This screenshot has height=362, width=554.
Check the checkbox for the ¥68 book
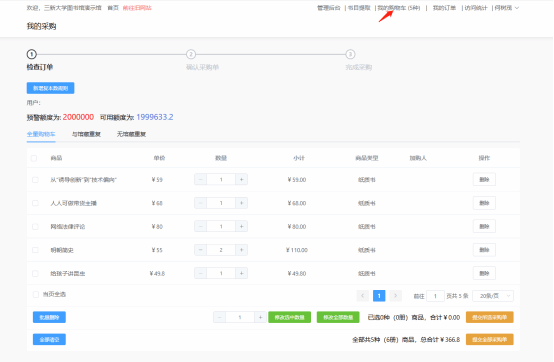35,203
